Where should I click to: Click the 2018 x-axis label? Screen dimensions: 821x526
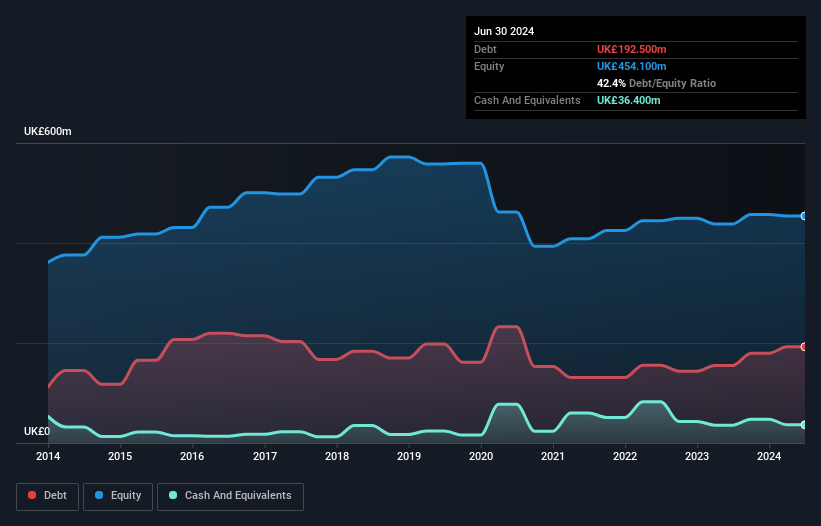click(x=337, y=456)
